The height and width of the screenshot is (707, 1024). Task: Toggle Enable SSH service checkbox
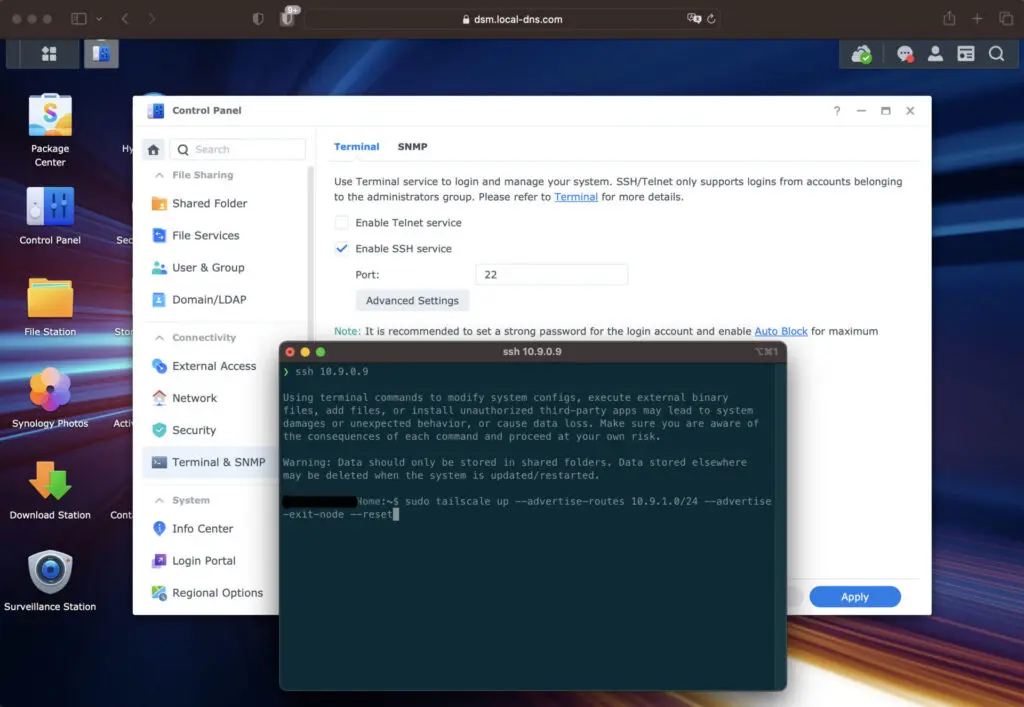tap(342, 249)
